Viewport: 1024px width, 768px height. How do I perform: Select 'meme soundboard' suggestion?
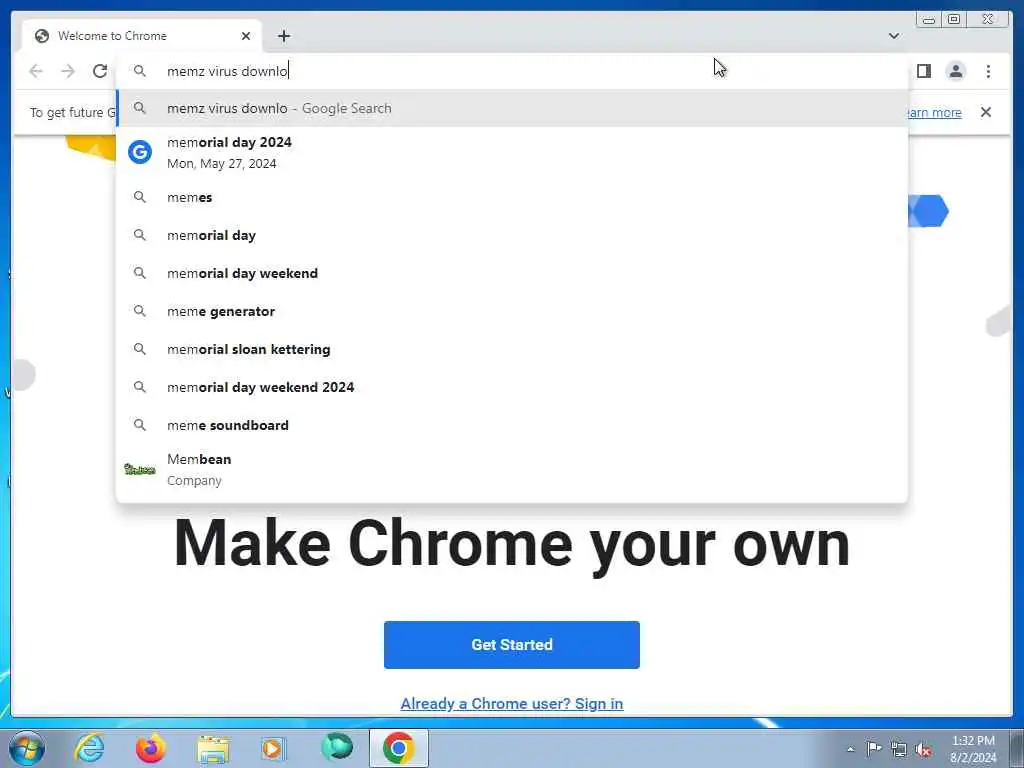[x=512, y=424]
